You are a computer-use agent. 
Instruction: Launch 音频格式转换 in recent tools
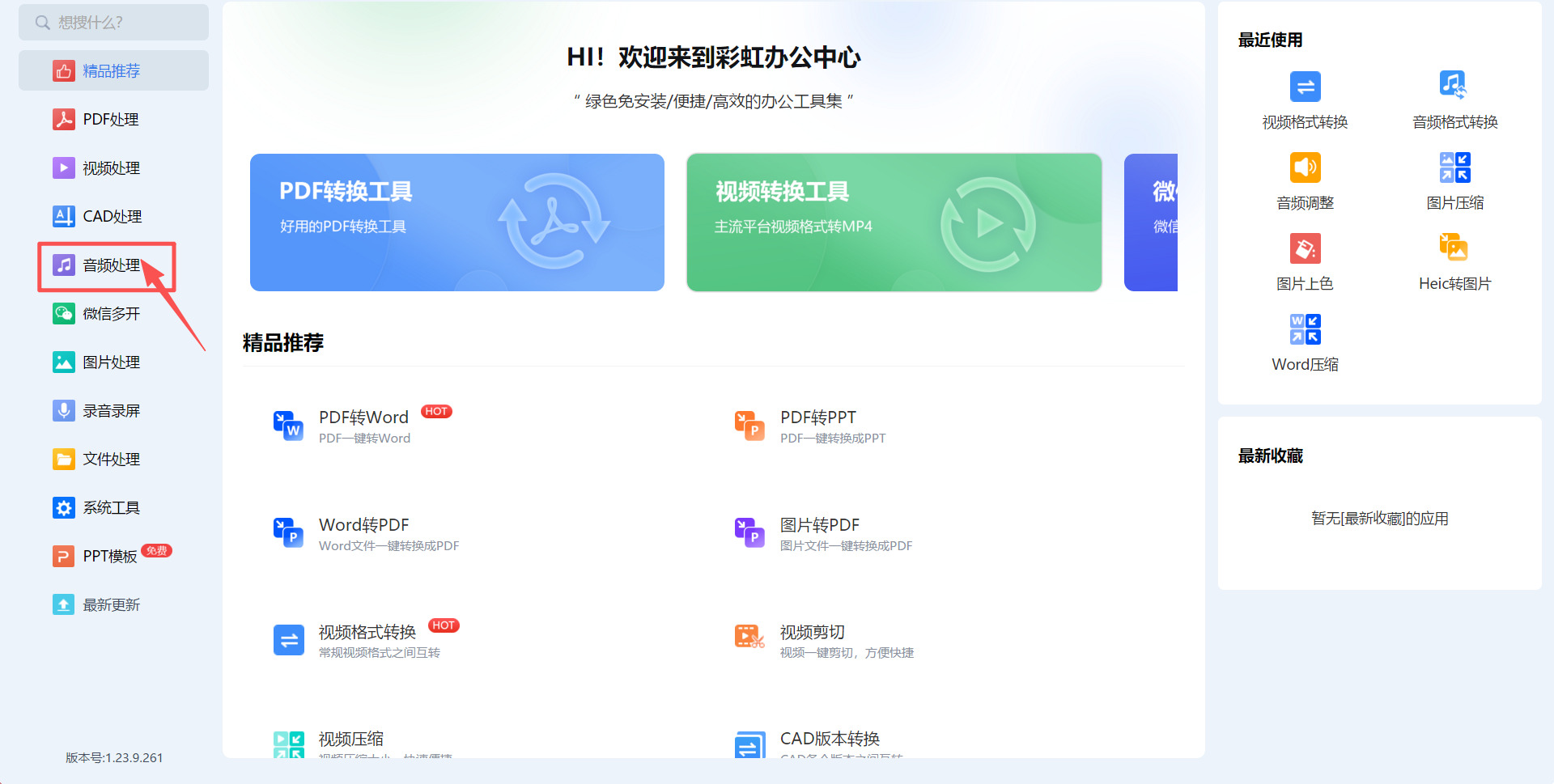point(1454,99)
